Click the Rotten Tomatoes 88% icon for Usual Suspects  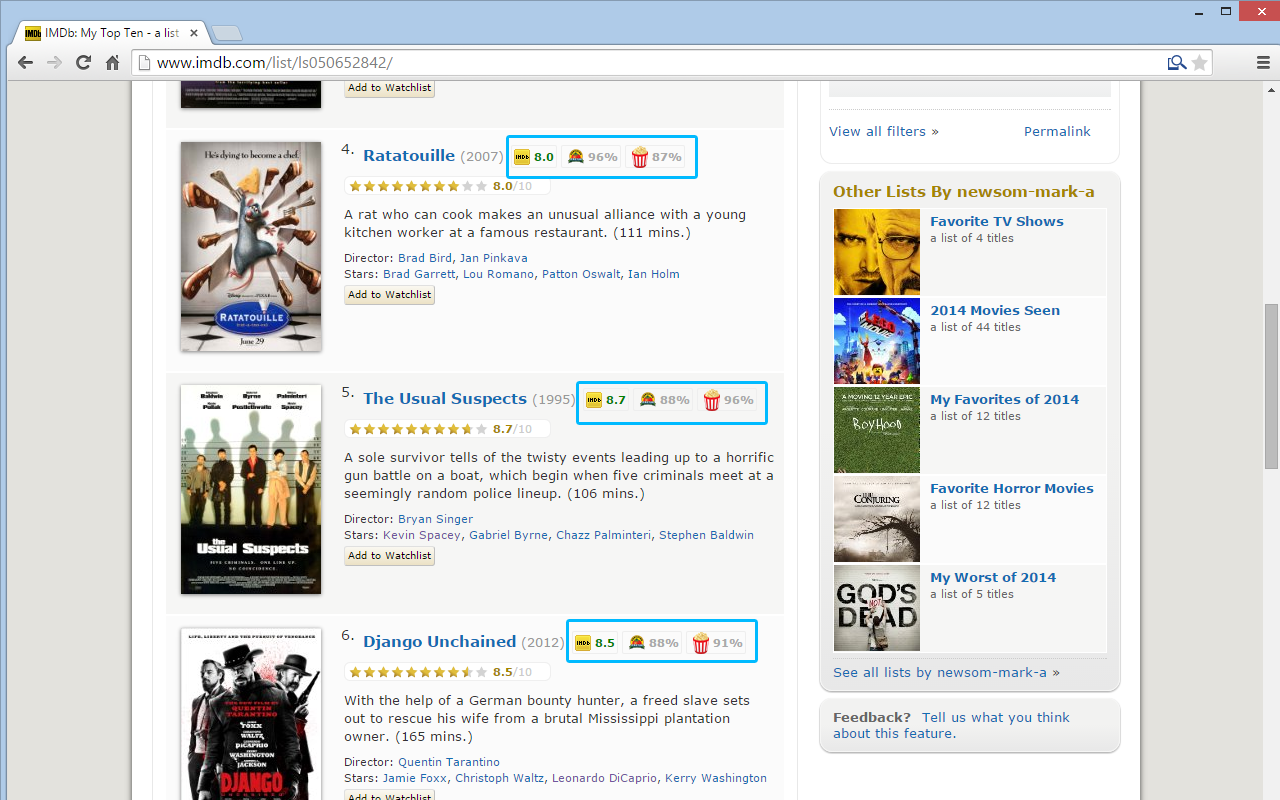(648, 400)
